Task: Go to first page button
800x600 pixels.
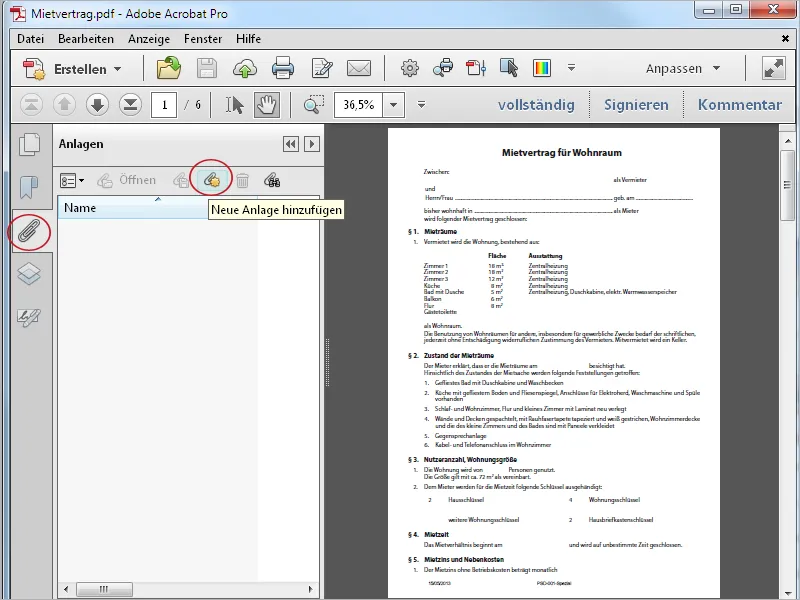Action: (31, 105)
